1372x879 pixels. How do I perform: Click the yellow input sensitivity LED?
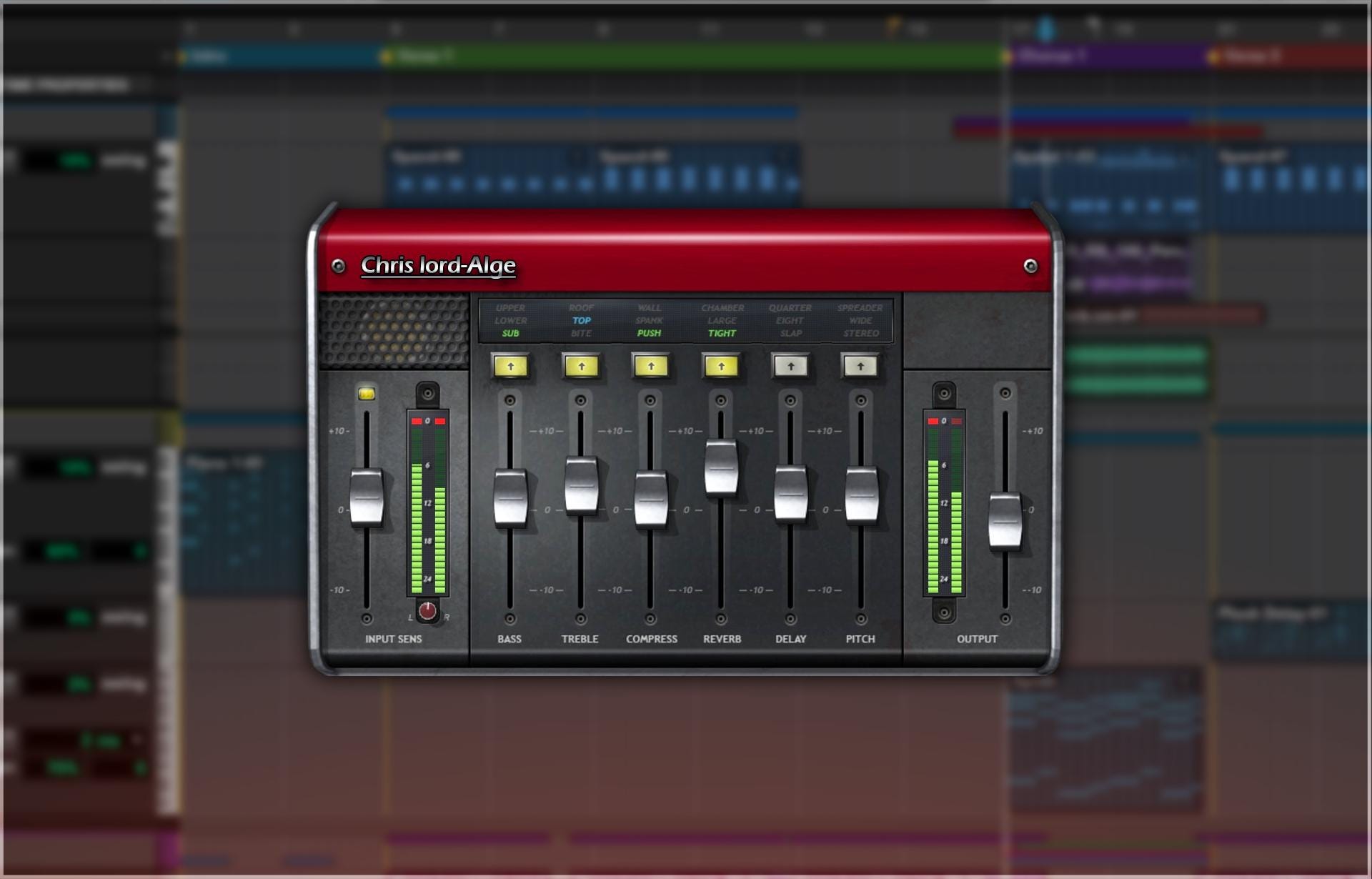click(x=367, y=394)
